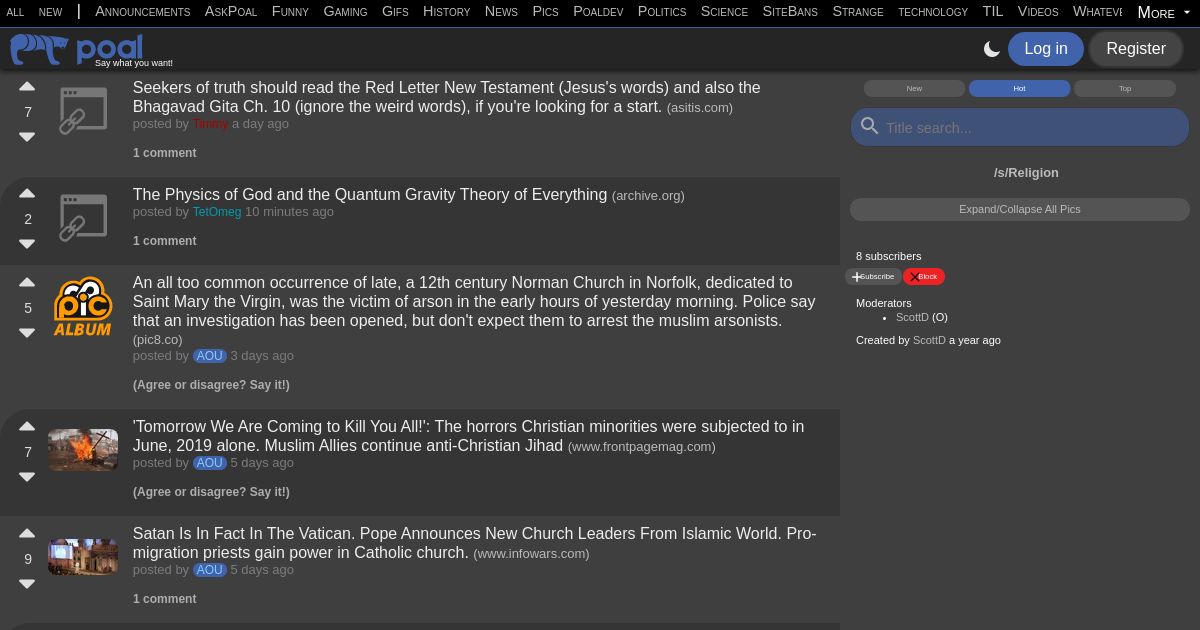Open TIL in top navigation
Viewport: 1200px width, 630px height.
coord(992,12)
